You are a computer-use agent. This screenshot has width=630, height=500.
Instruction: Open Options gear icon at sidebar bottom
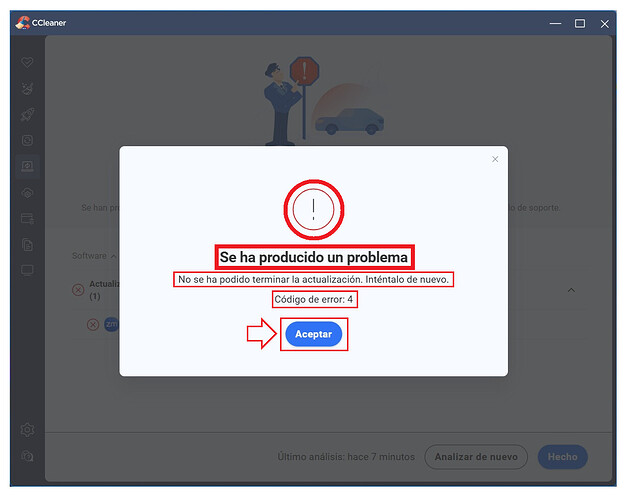pos(27,430)
